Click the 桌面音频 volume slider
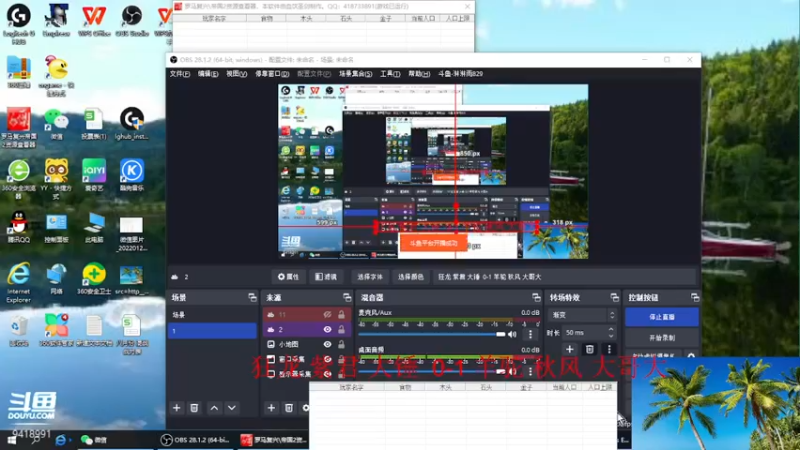Screen dimensions: 800x450 432,371
